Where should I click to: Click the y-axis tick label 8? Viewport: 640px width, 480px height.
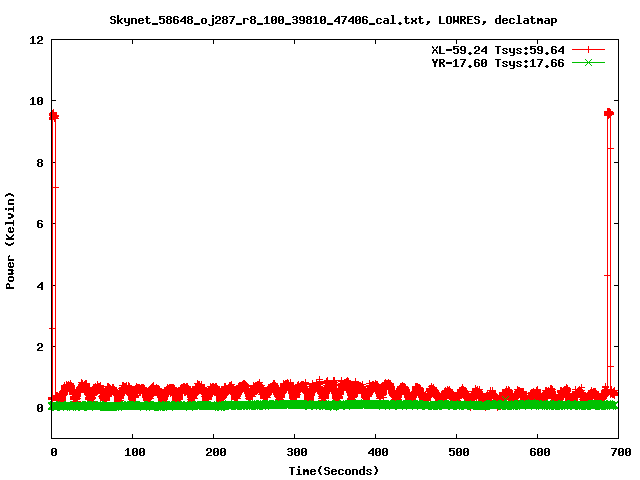point(40,163)
